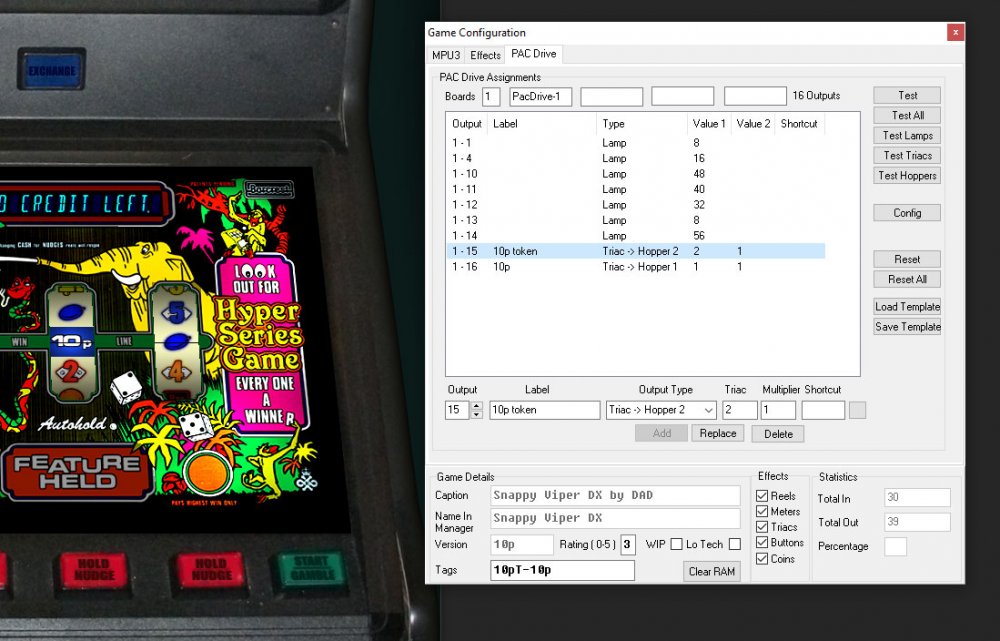Click the third empty board name field

(682, 97)
